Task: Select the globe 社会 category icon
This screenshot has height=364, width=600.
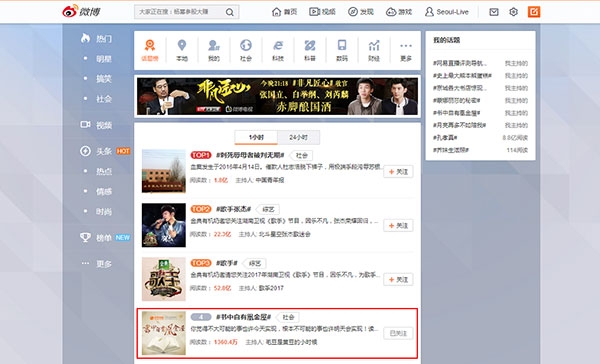Action: [x=246, y=46]
